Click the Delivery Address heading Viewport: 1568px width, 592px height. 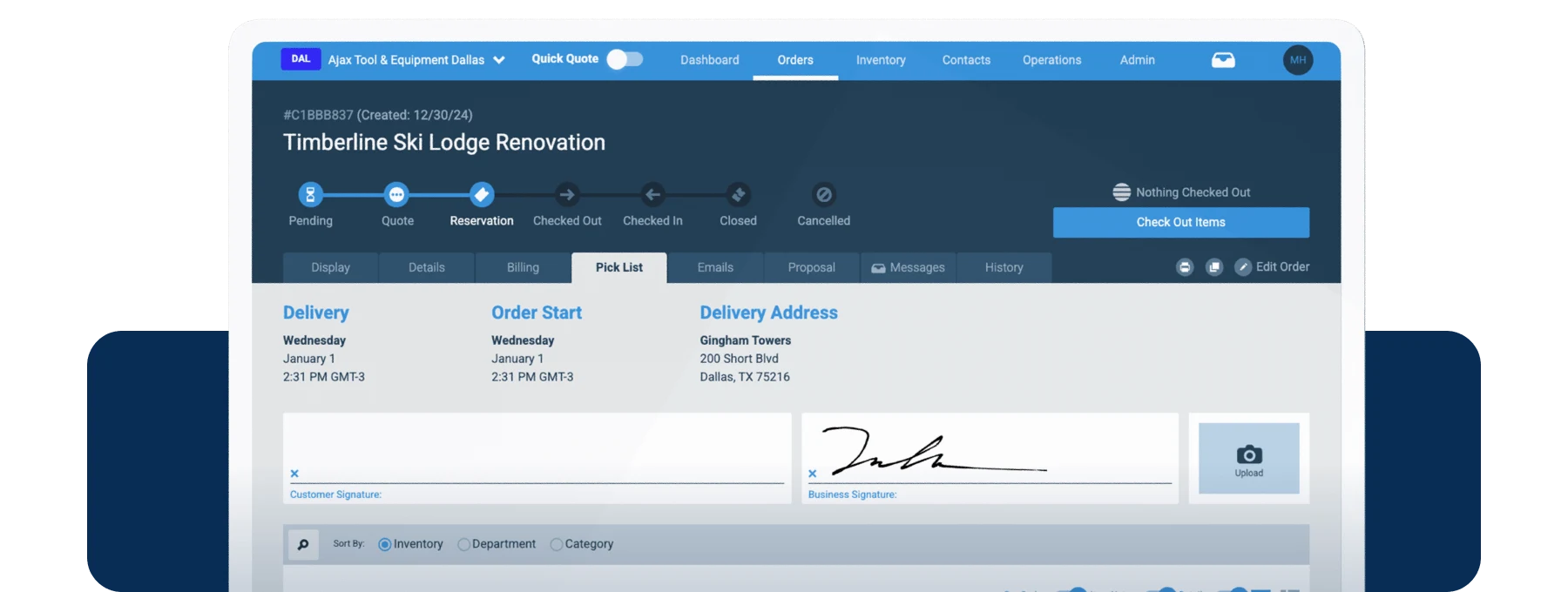tap(769, 313)
